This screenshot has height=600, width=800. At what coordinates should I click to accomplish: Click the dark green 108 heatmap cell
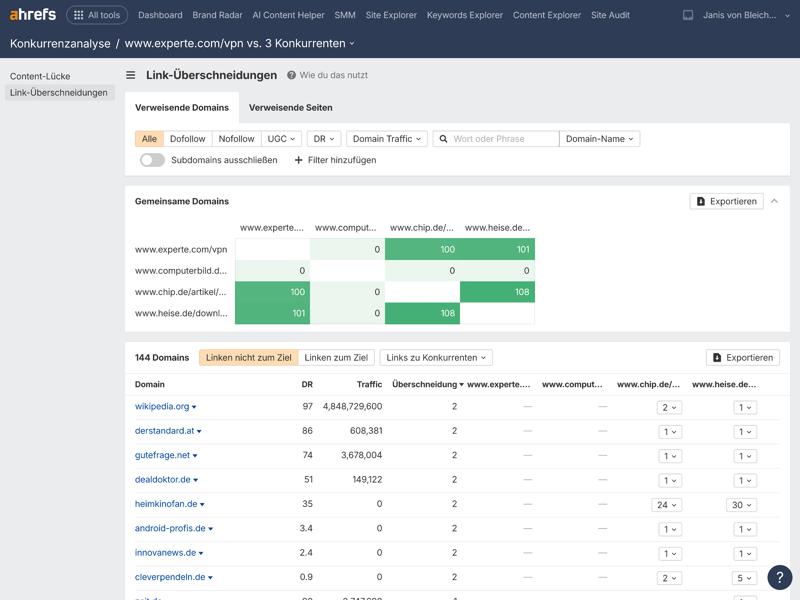pyautogui.click(x=497, y=292)
